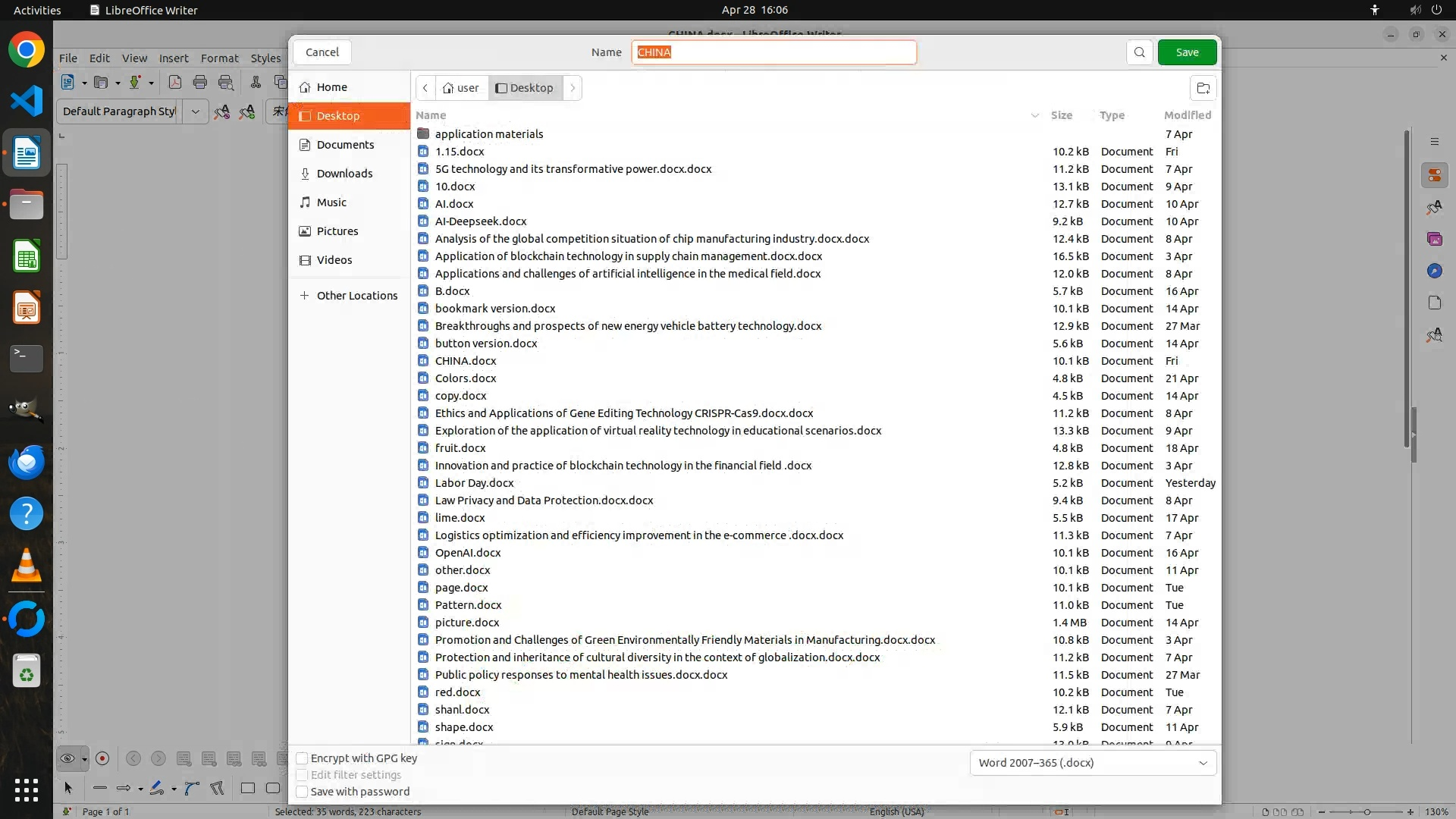
Task: Open the Gallery sidebar panel icon
Action: tap(1434, 240)
